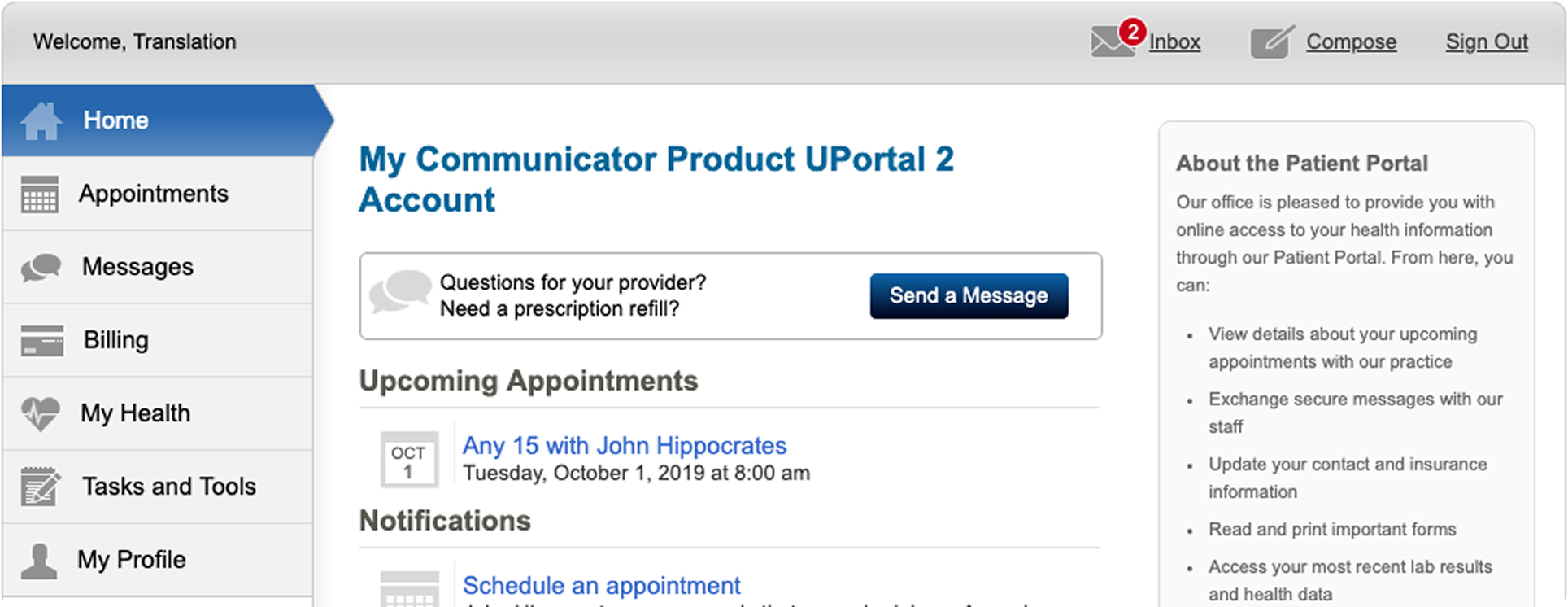Click the My Profile person icon

39,561
